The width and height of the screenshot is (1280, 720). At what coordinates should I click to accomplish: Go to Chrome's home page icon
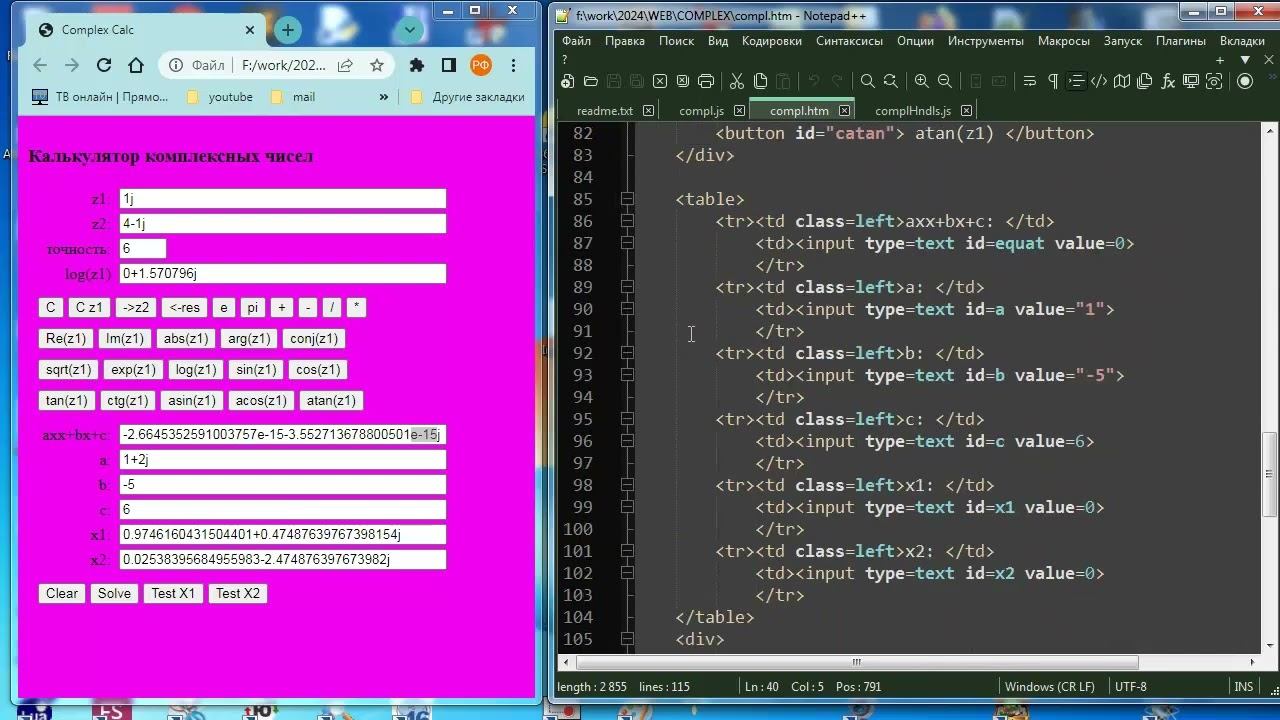136,65
